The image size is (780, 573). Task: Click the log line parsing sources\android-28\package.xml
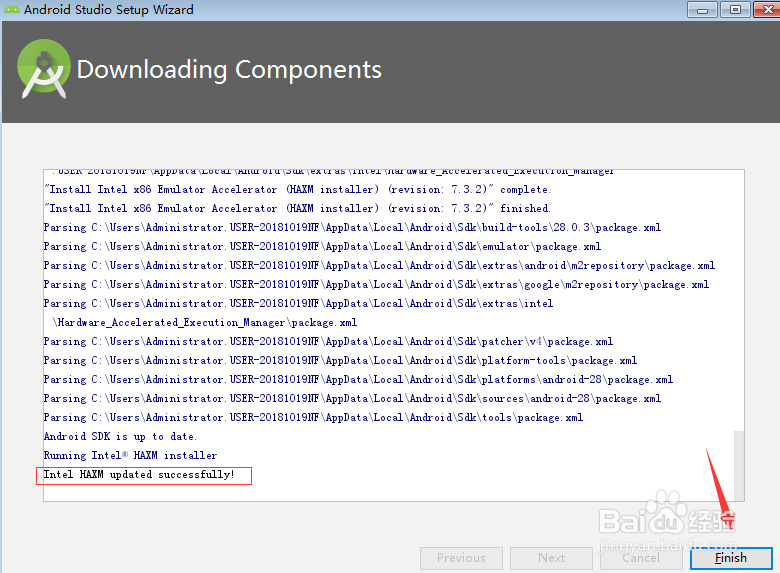coord(352,398)
